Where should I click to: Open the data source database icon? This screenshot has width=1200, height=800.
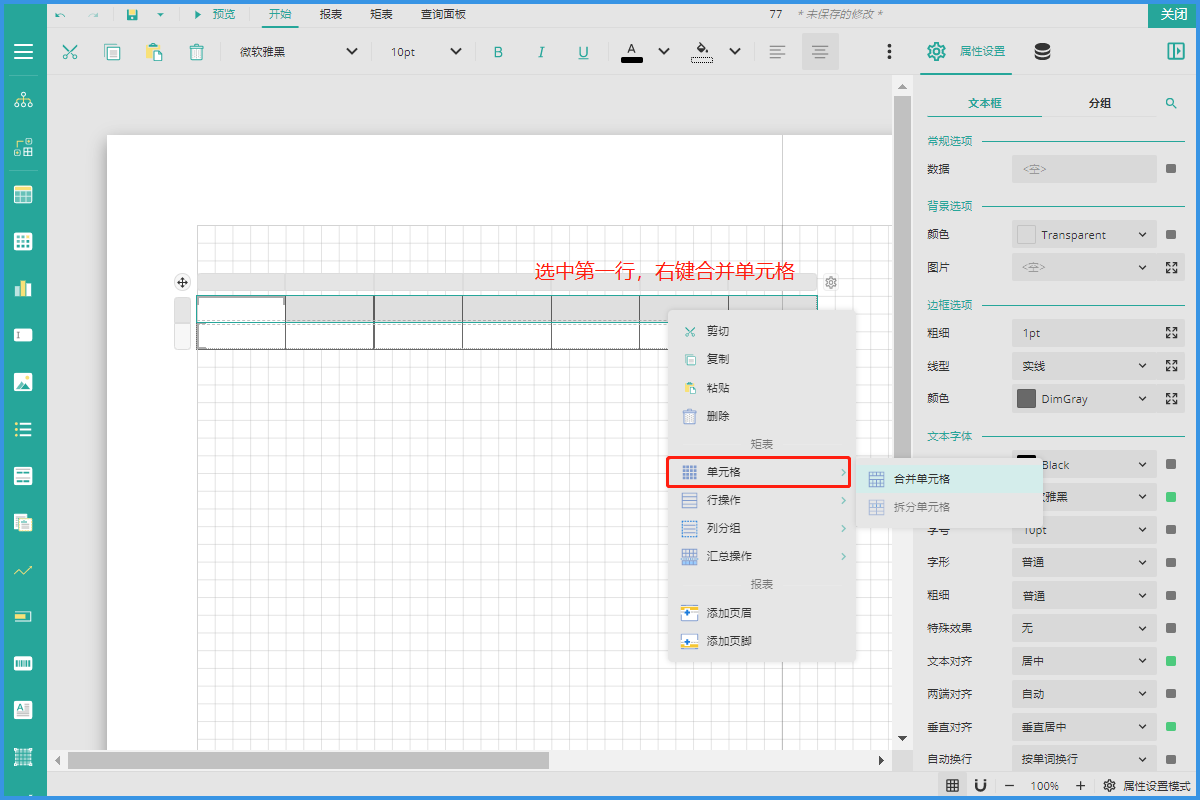1042,52
